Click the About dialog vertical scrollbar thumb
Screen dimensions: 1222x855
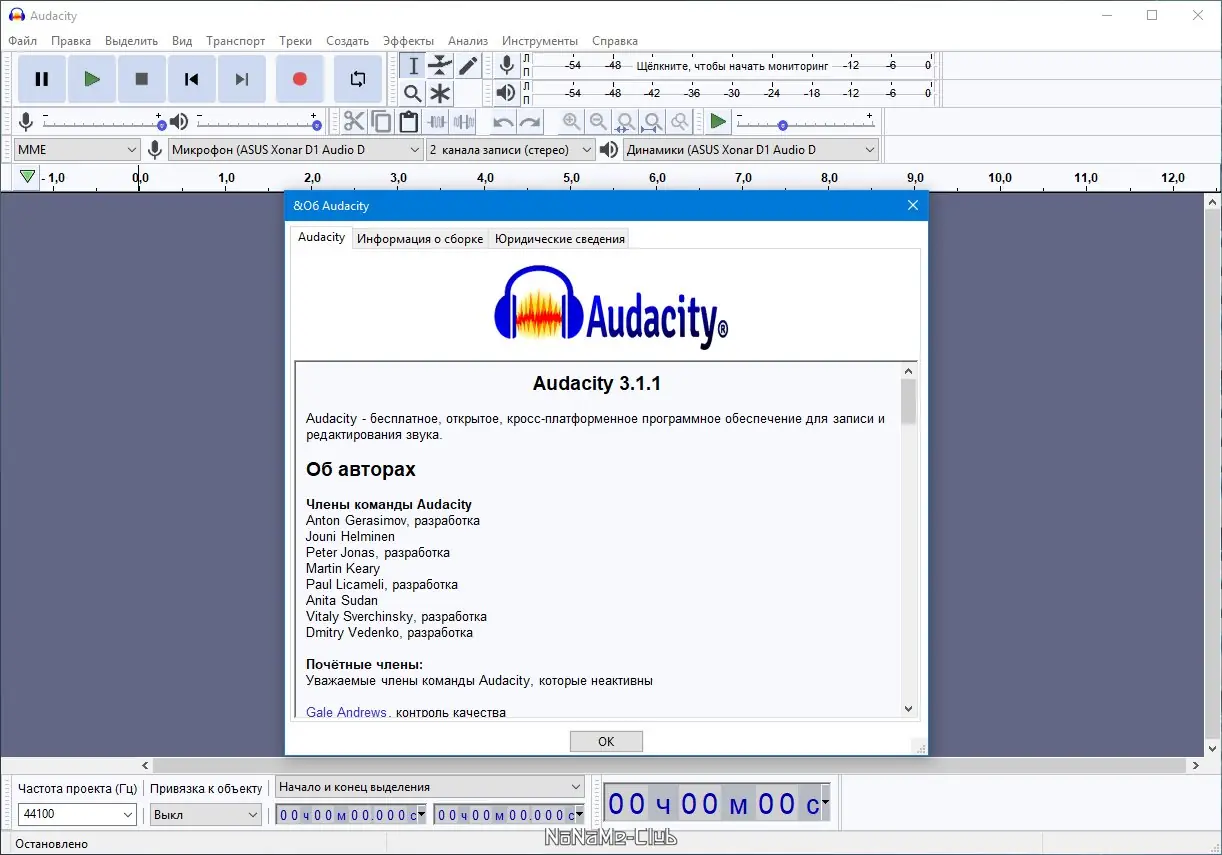point(908,401)
